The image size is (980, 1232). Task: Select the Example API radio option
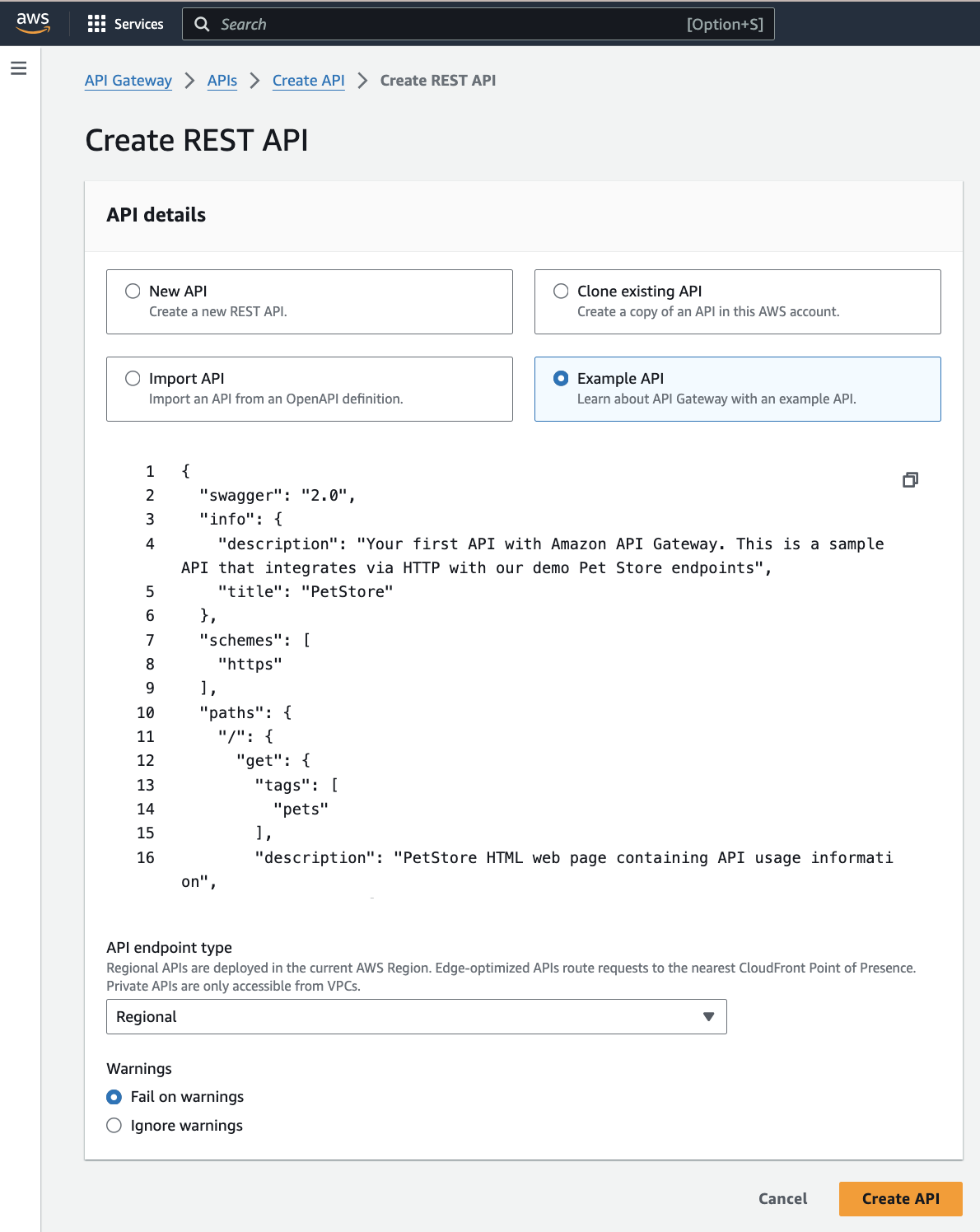click(561, 378)
